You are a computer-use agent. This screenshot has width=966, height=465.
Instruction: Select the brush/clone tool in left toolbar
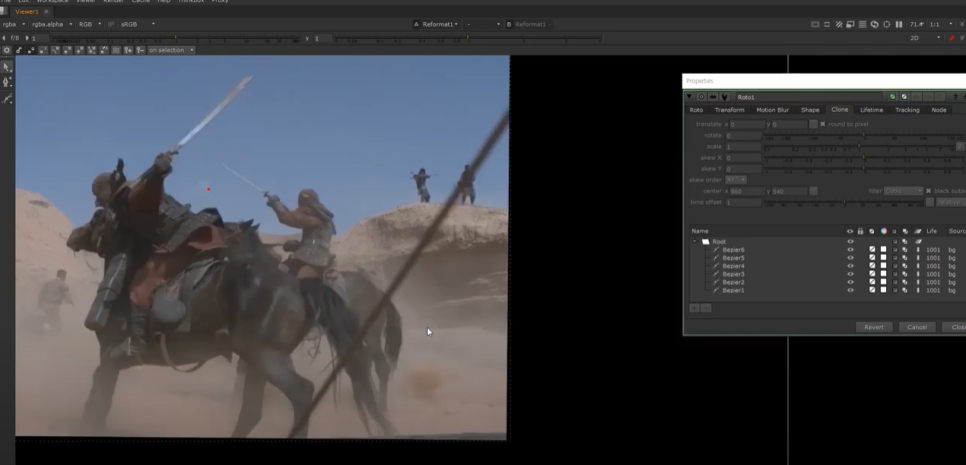click(x=7, y=99)
